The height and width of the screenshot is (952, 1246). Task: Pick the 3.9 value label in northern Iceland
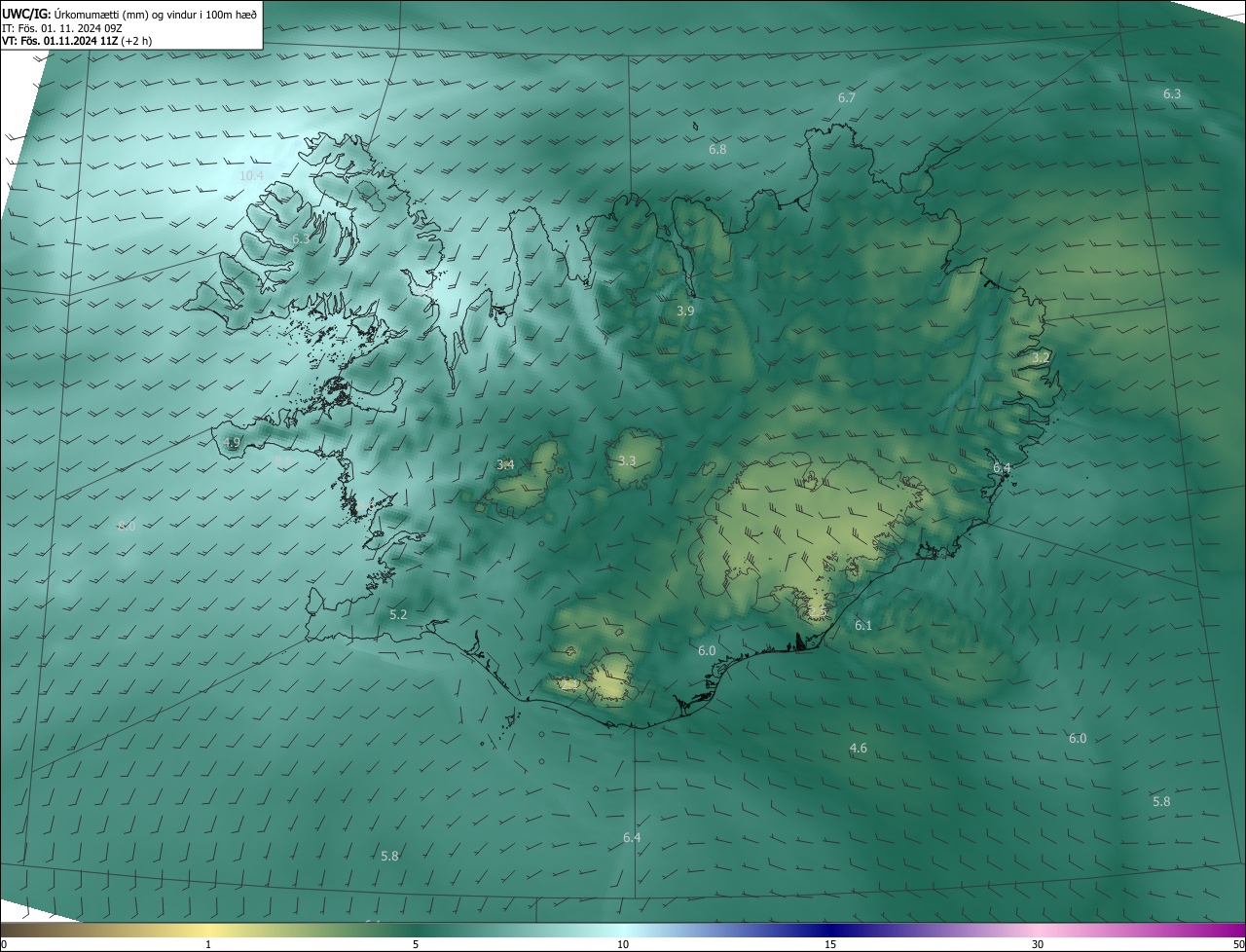[685, 311]
